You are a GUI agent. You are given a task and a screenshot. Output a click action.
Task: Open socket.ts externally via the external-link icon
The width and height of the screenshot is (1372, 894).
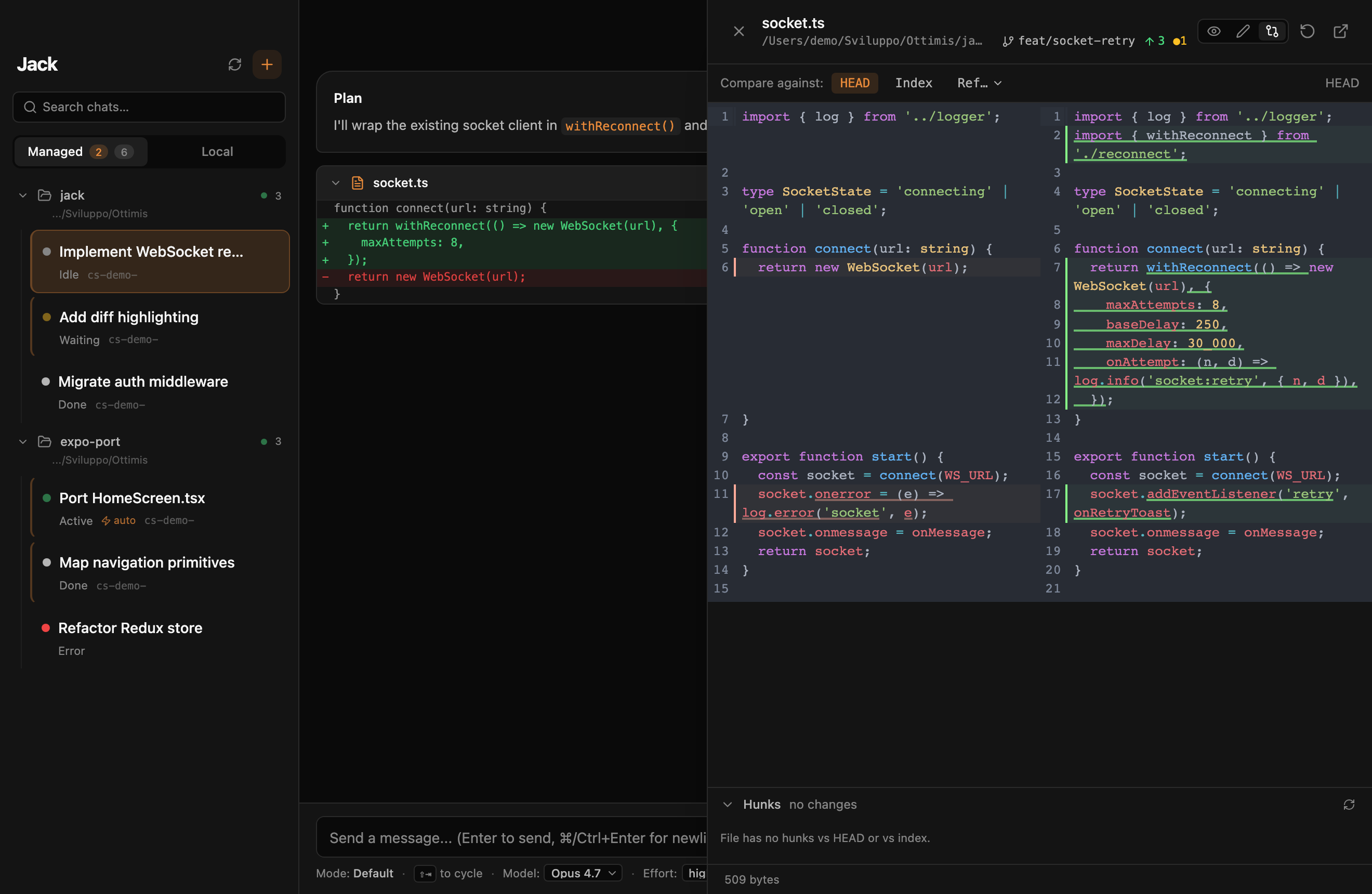tap(1340, 31)
